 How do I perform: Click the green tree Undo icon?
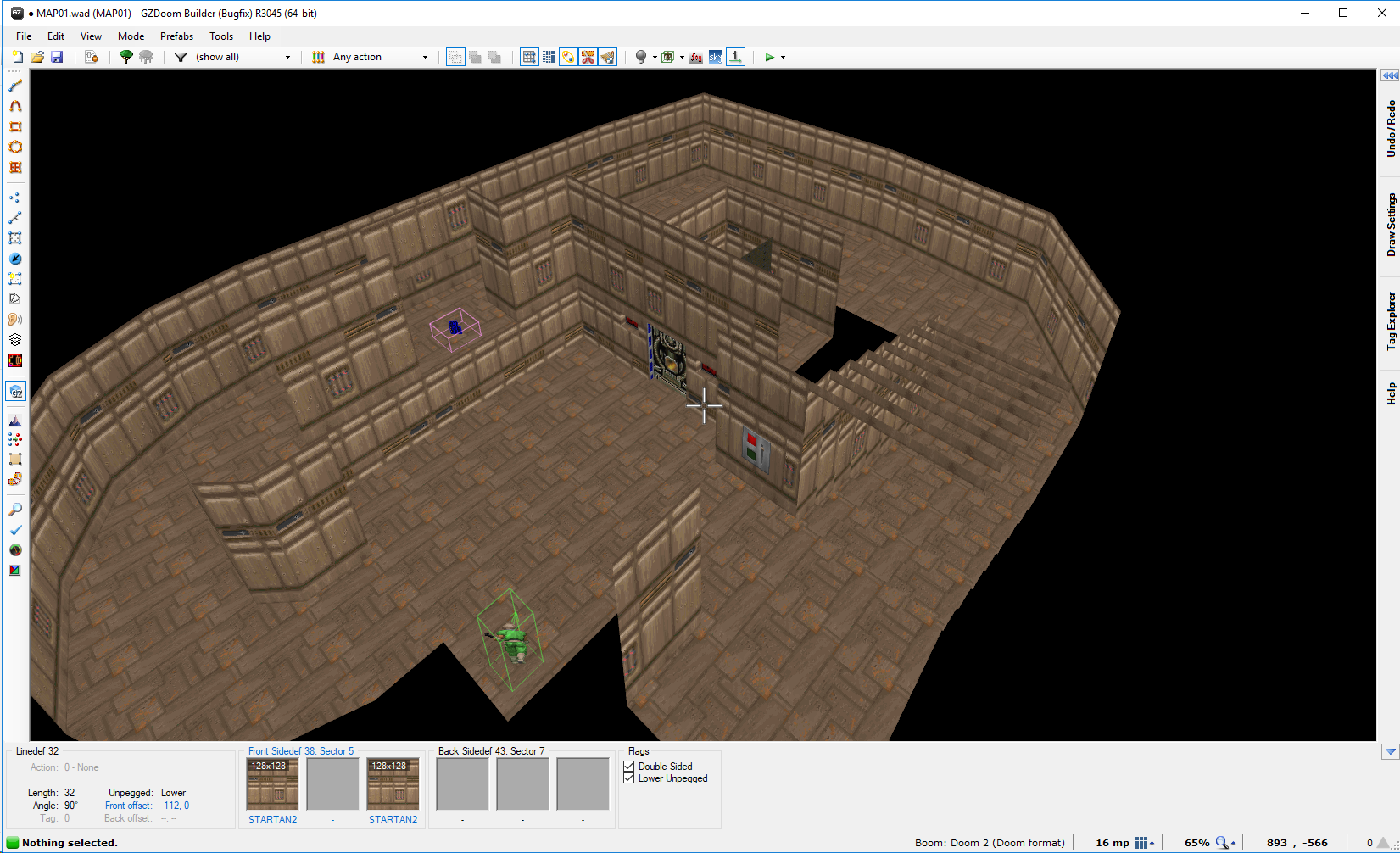click(x=126, y=57)
